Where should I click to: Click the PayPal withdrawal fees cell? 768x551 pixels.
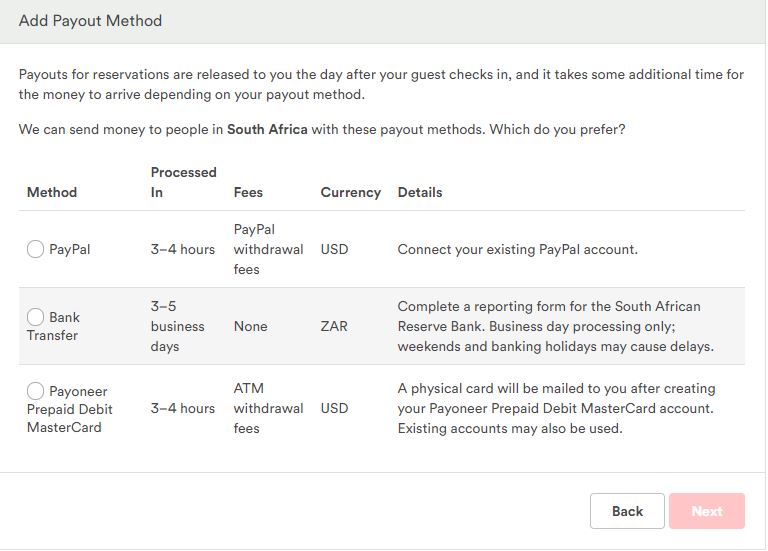[268, 249]
